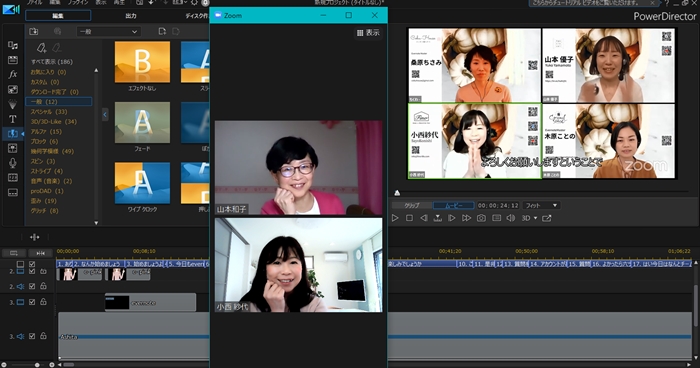700x368 pixels.
Task: Select the proDAD (1) category
Action: click(x=47, y=191)
